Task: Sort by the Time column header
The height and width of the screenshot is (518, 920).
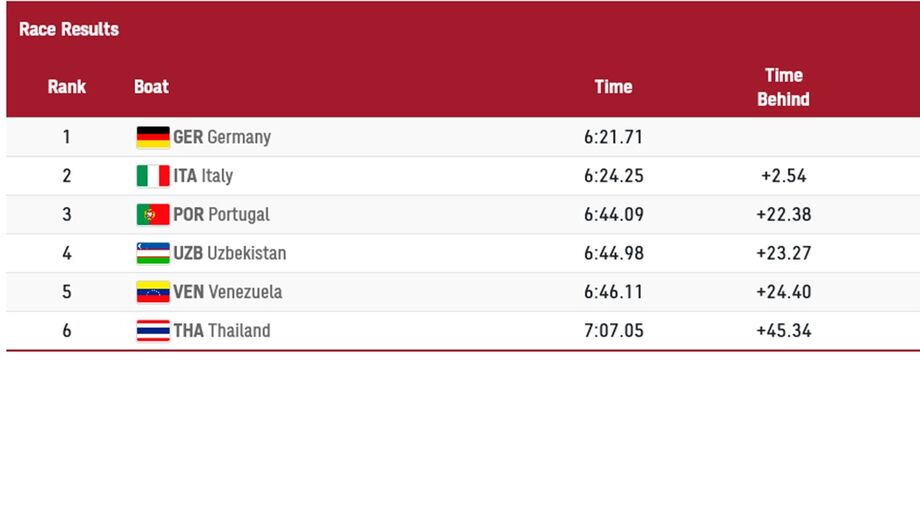Action: tap(613, 86)
